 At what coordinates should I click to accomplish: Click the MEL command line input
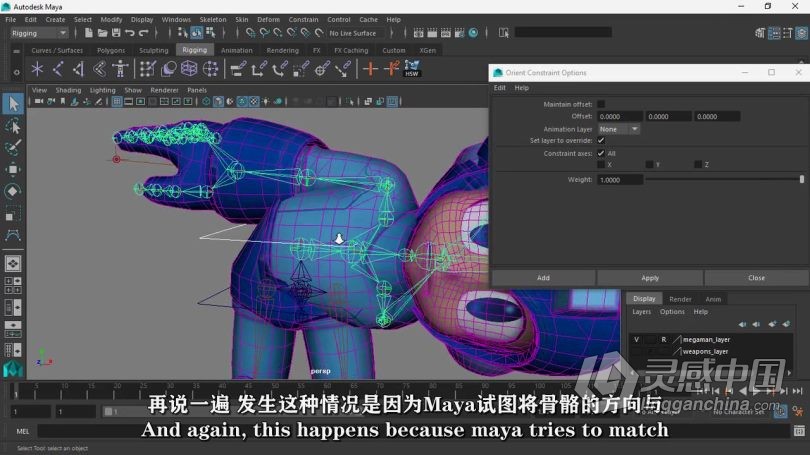(x=412, y=431)
